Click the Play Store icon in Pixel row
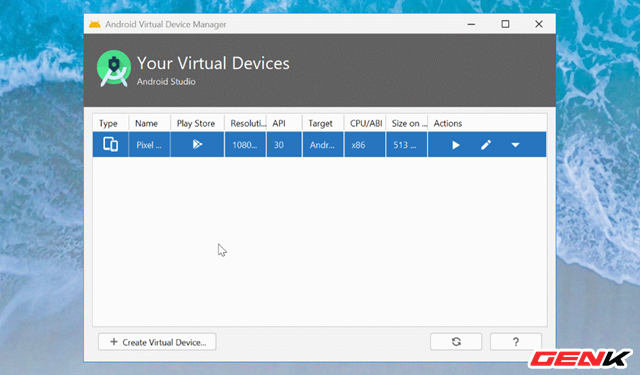Image resolution: width=640 pixels, height=375 pixels. (x=197, y=144)
